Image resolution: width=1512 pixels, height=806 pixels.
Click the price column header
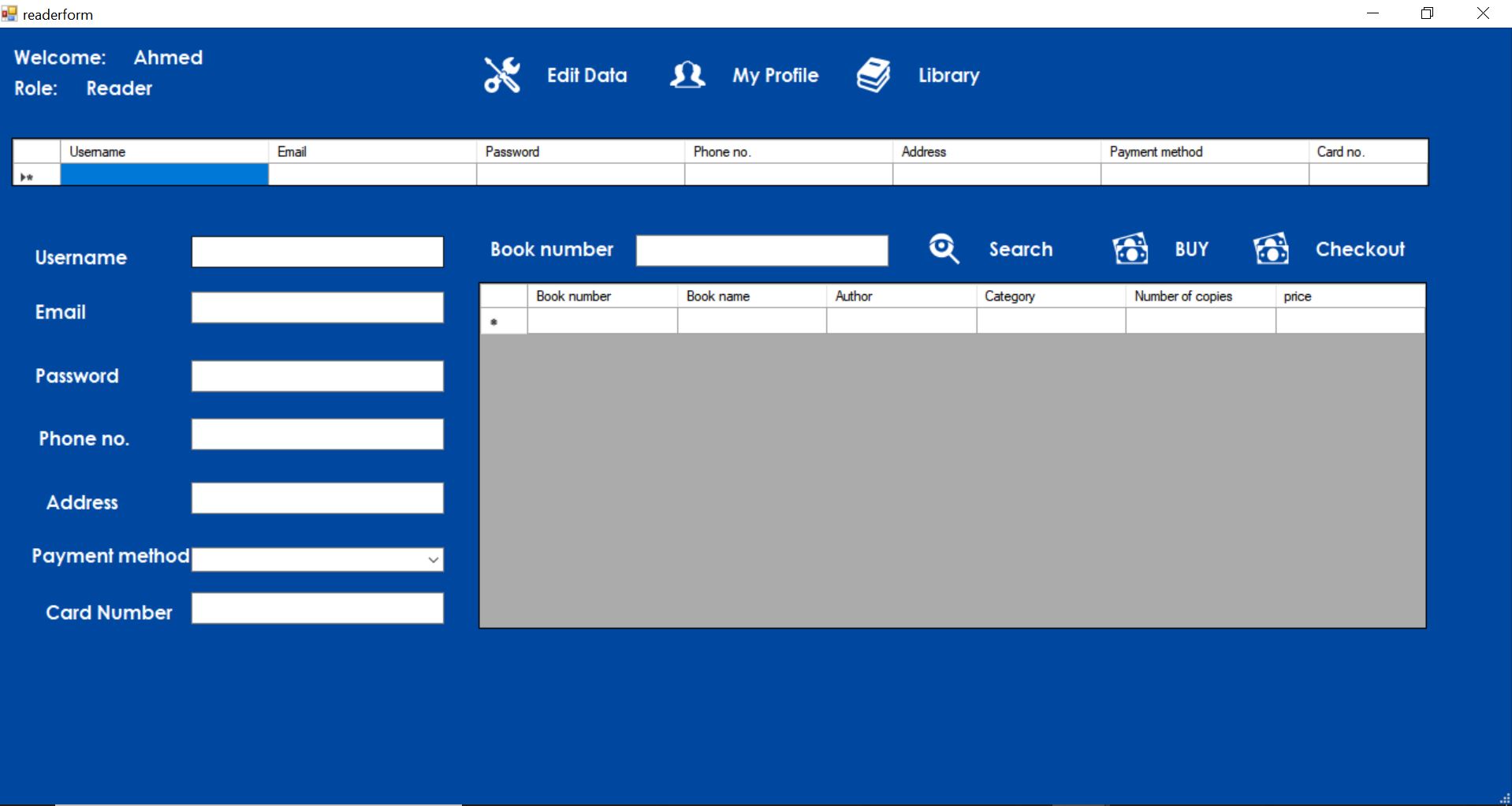pos(1350,296)
